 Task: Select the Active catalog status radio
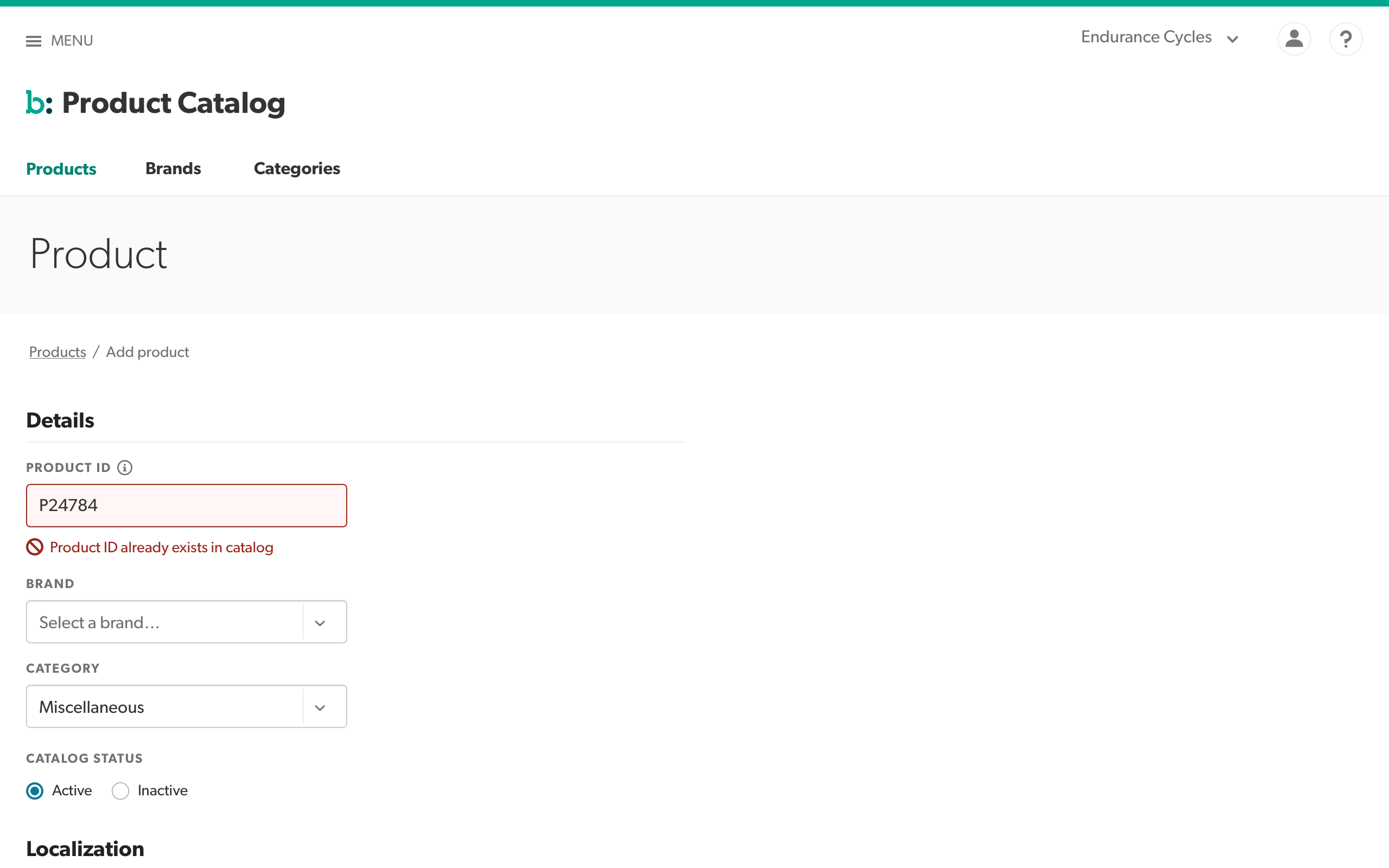pos(35,790)
